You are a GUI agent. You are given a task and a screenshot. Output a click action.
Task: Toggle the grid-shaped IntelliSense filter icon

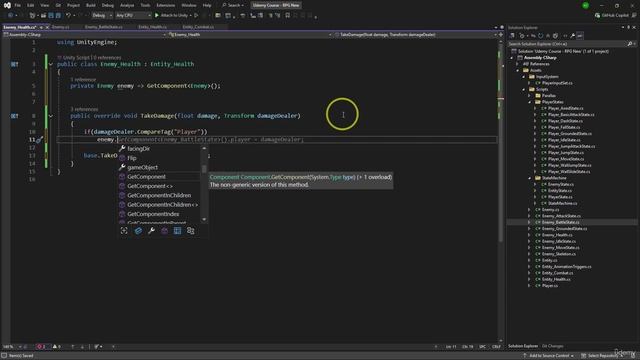pyautogui.click(x=178, y=231)
